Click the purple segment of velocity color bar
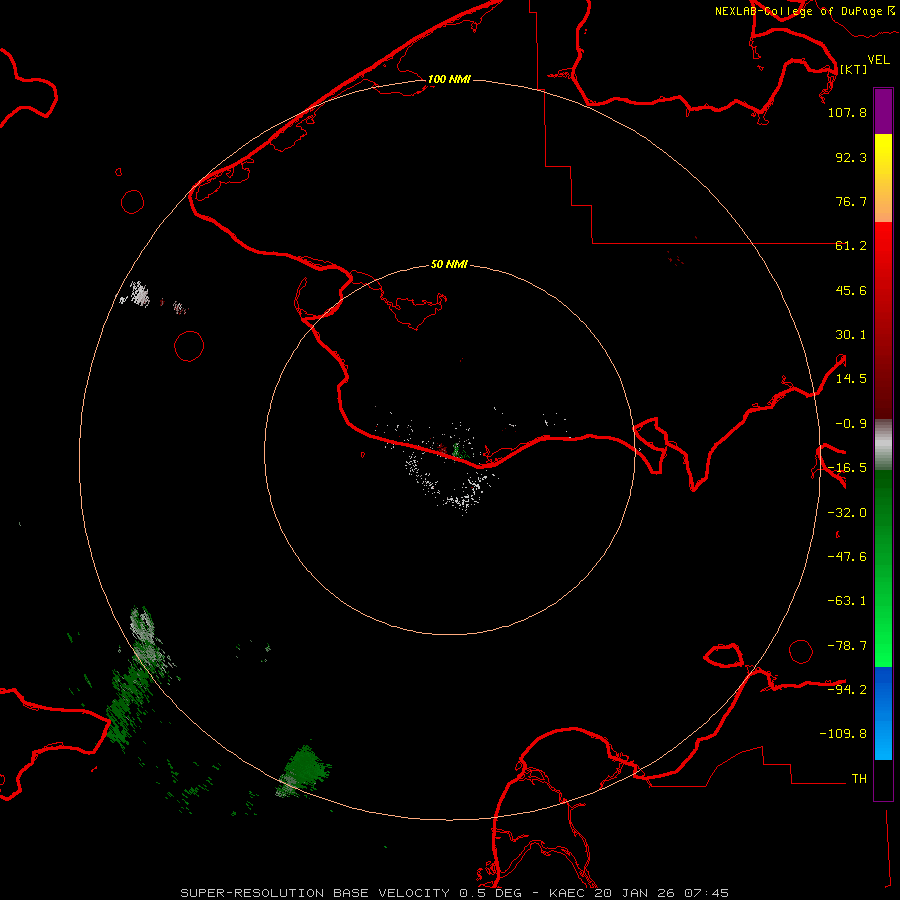Viewport: 900px width, 900px height. 883,111
